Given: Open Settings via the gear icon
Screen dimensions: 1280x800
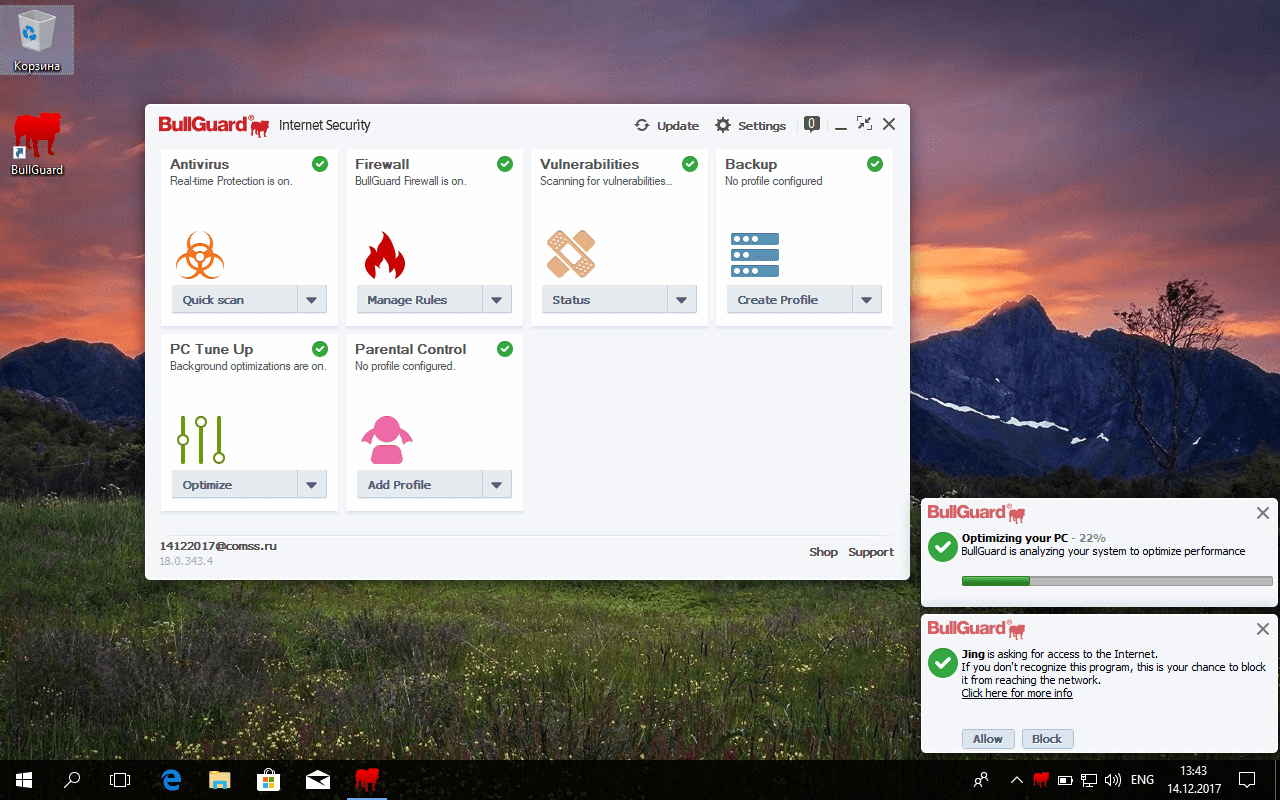Looking at the screenshot, I should point(723,125).
